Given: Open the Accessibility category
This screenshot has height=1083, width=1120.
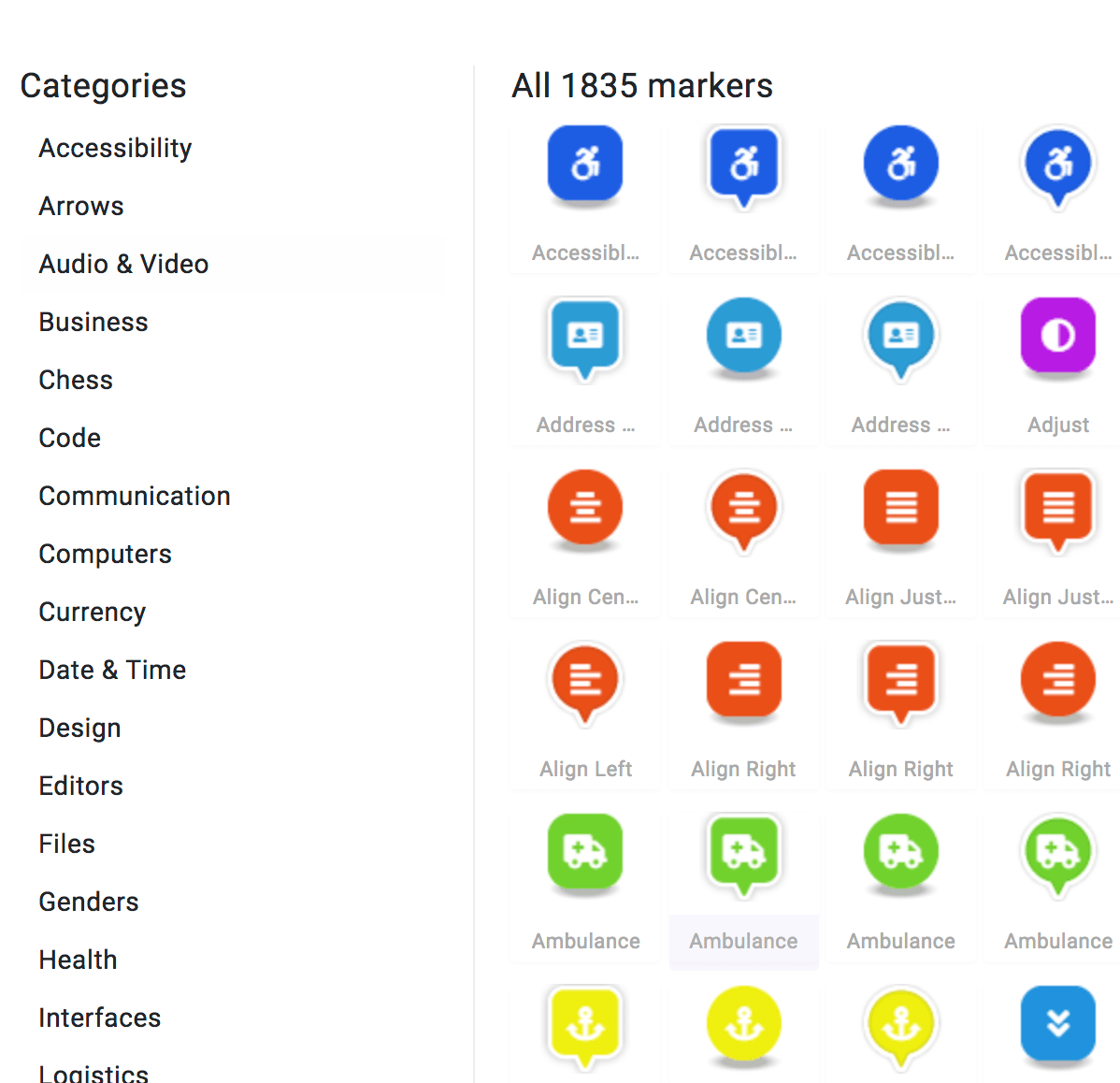Looking at the screenshot, I should click(x=116, y=148).
